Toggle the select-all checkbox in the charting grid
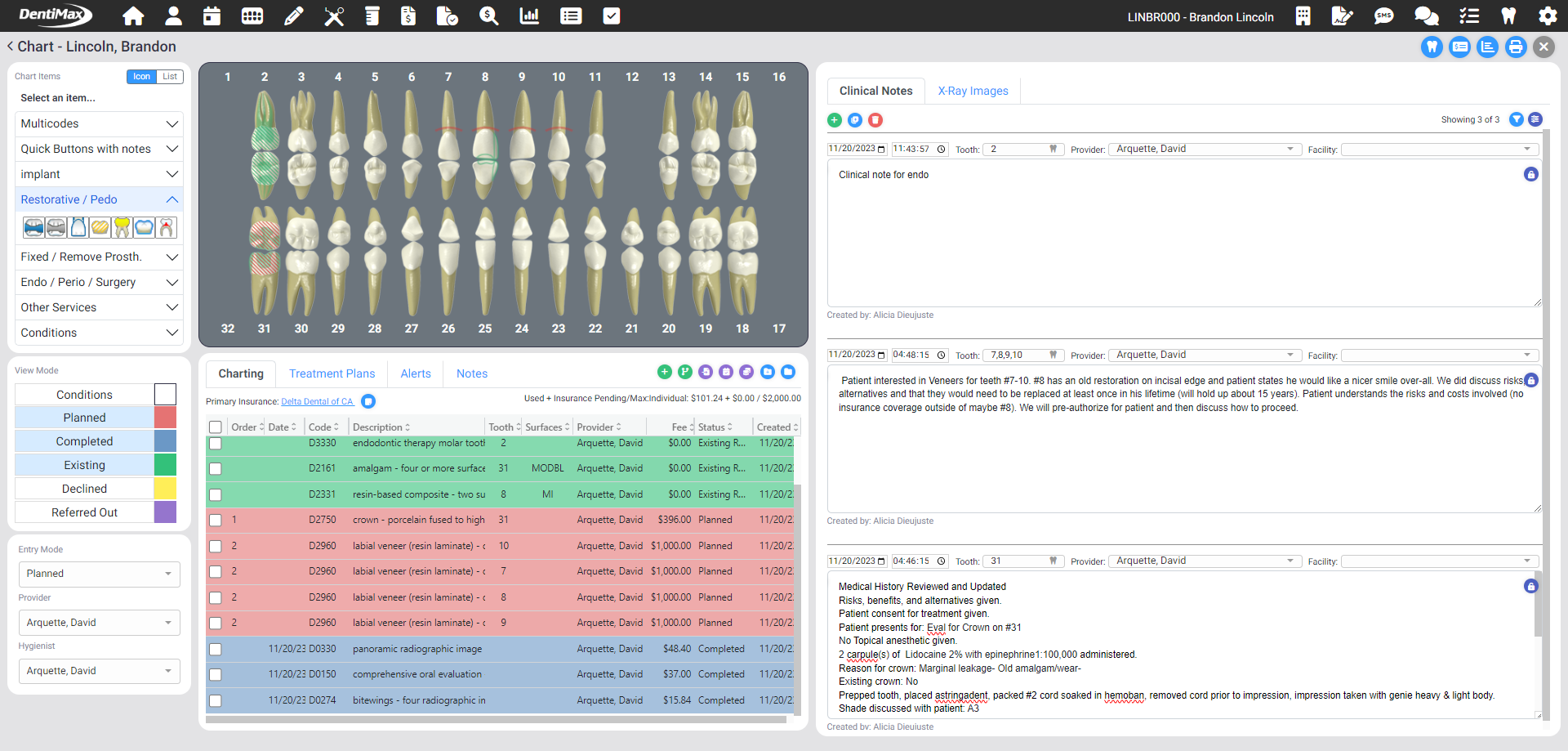Viewport: 1568px width, 751px height. point(215,426)
